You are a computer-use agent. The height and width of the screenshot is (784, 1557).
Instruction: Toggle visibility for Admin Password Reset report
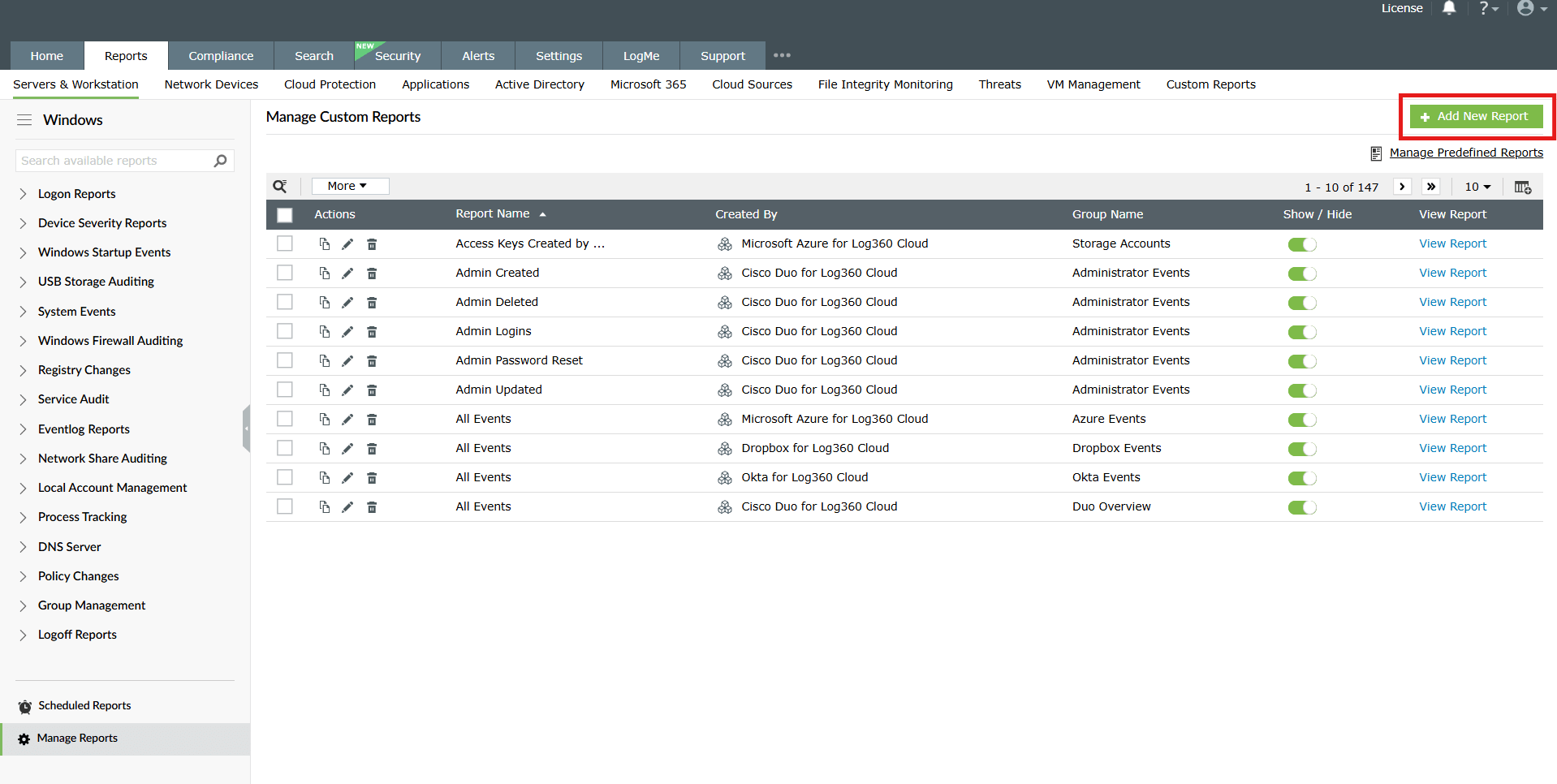click(1302, 361)
